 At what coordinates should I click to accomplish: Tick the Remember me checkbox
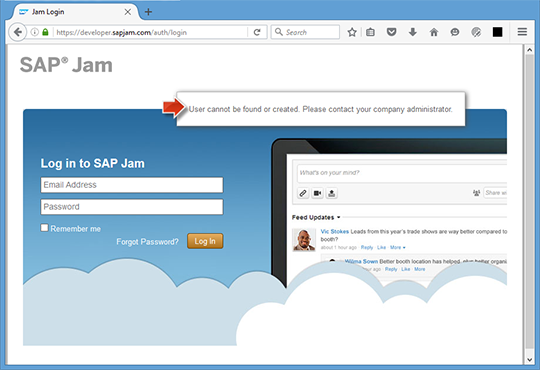(x=44, y=228)
